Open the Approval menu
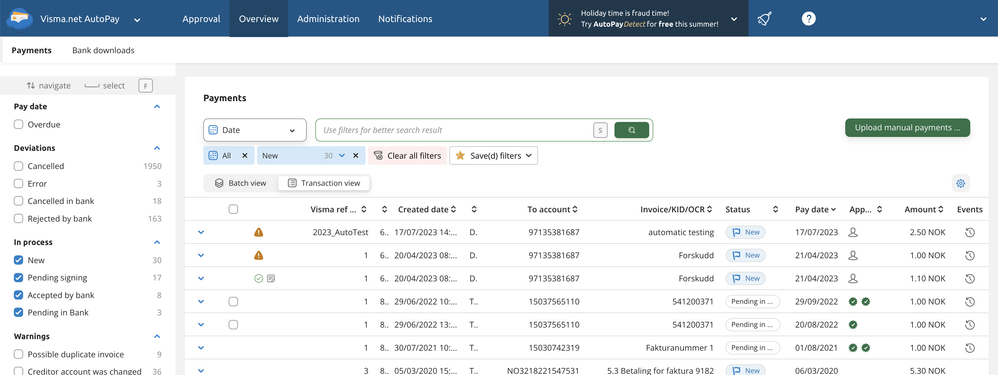 (201, 19)
